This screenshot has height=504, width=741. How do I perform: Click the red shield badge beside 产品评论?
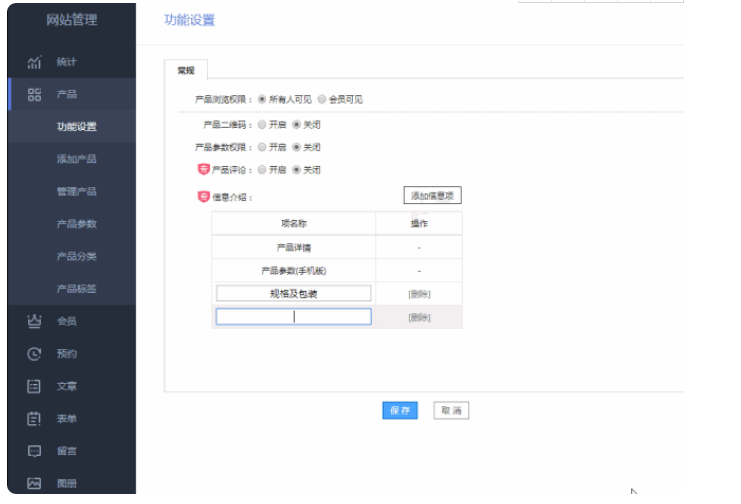204,169
